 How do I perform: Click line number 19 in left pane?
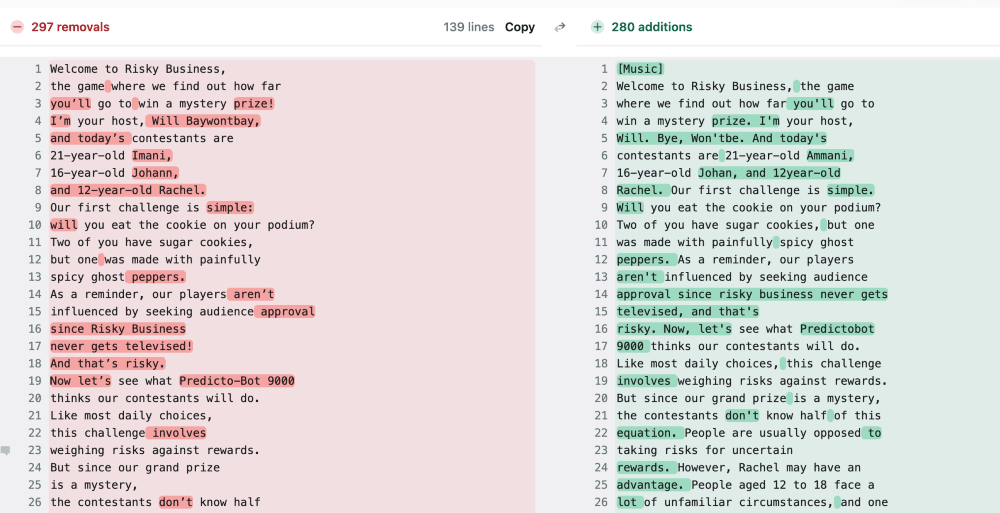click(34, 381)
